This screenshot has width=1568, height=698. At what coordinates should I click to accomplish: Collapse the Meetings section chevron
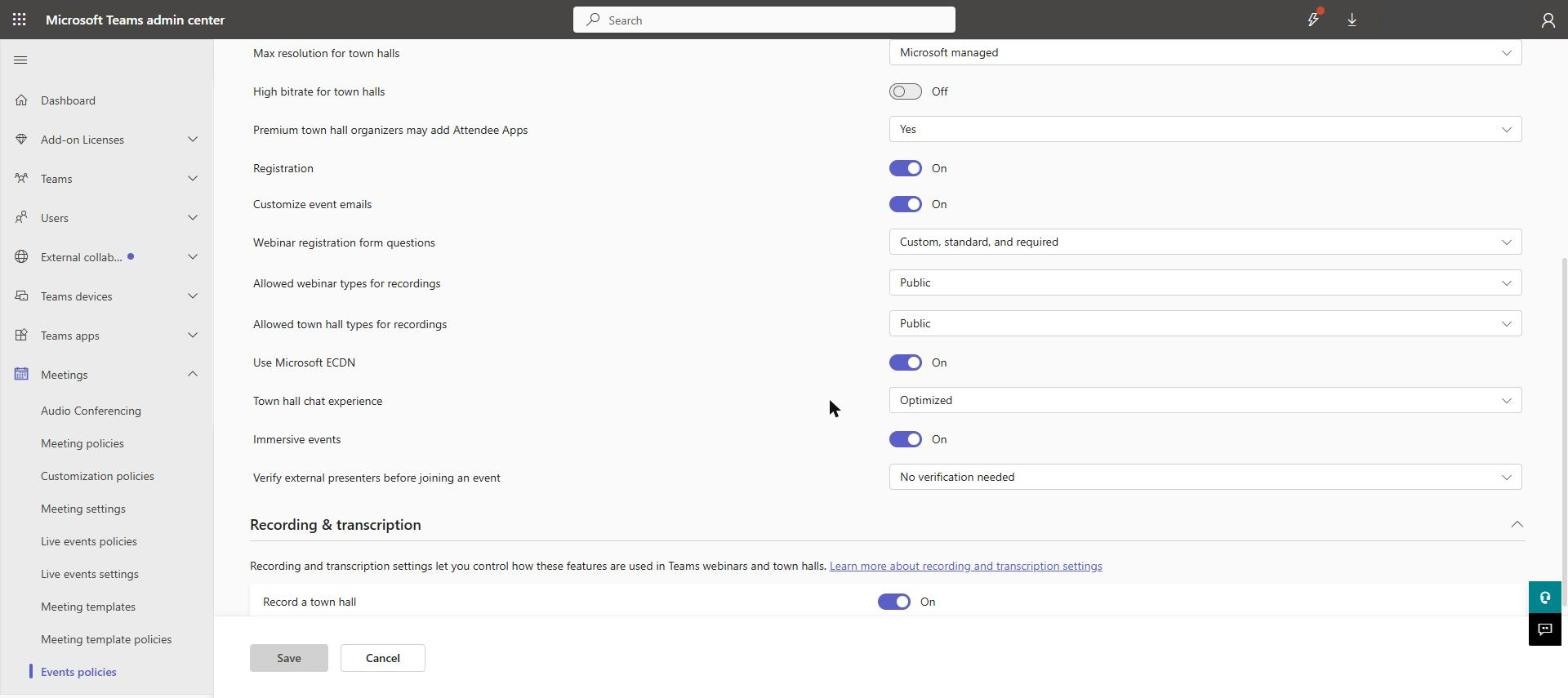(193, 374)
